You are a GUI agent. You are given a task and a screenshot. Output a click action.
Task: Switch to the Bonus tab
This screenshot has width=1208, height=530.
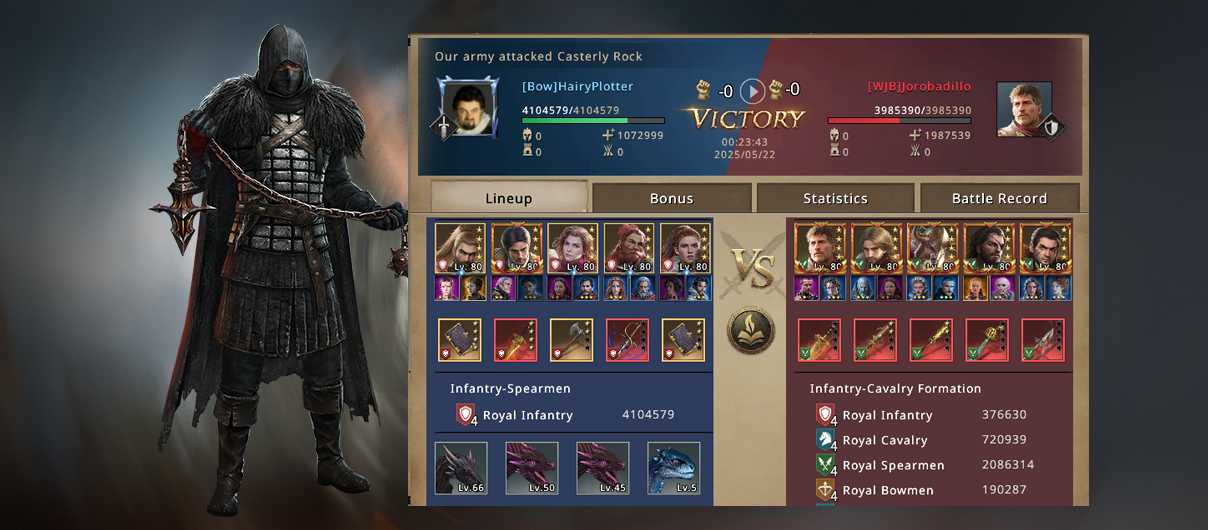click(672, 198)
